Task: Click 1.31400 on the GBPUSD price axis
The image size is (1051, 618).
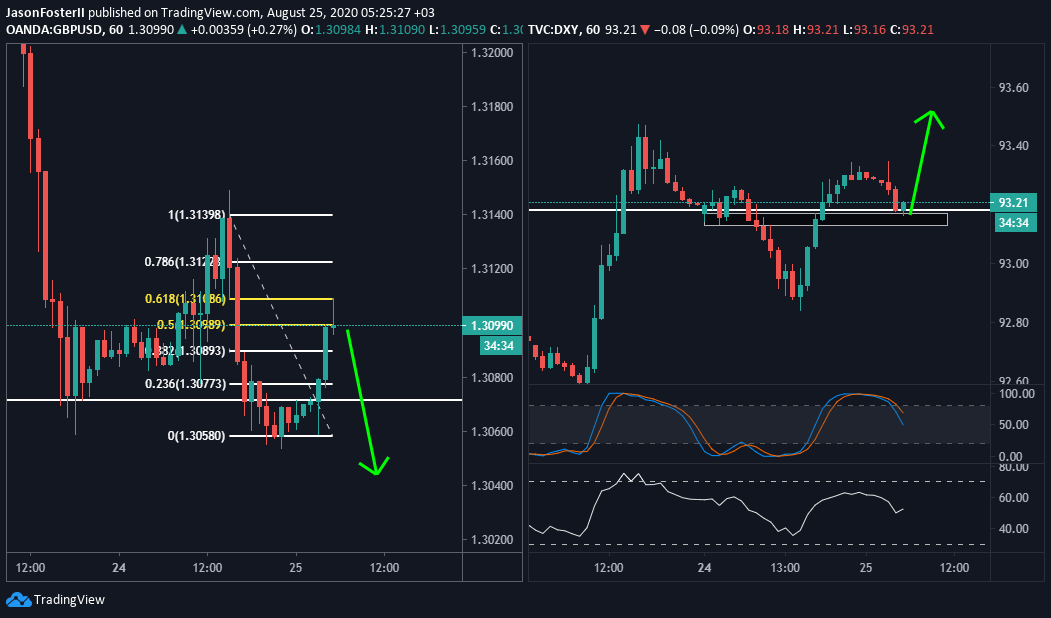Action: point(492,214)
